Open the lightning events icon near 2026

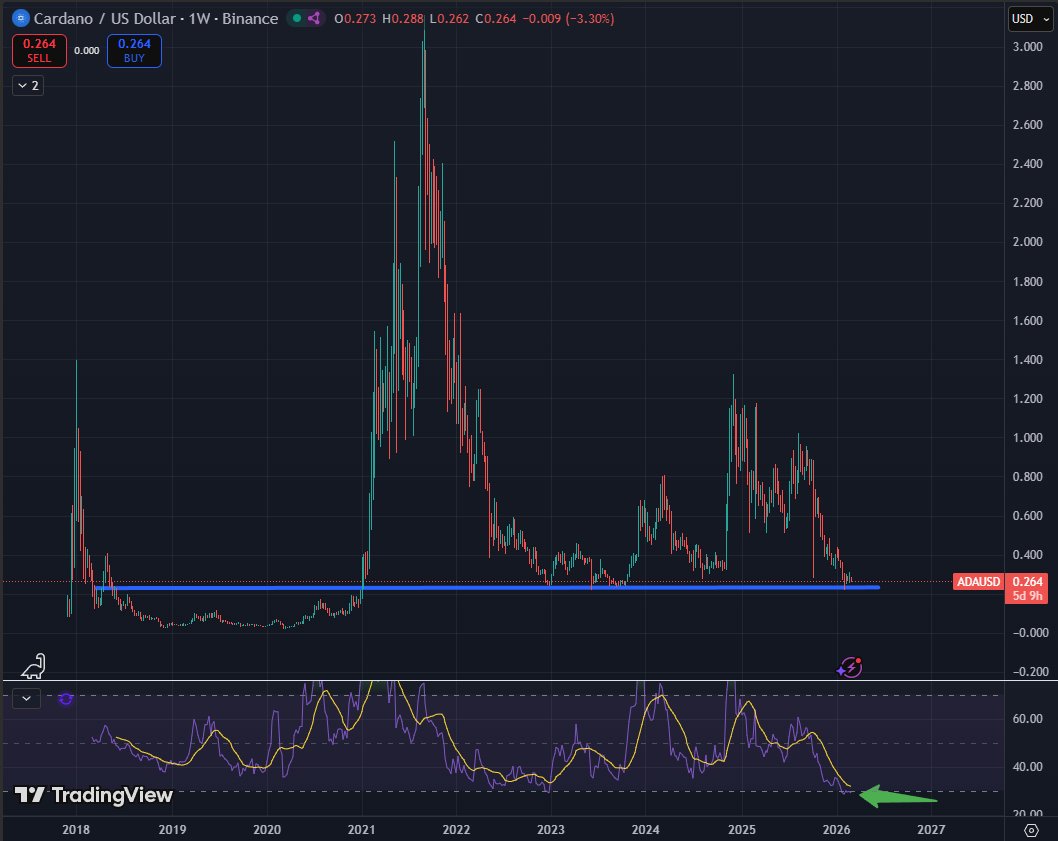[850, 668]
